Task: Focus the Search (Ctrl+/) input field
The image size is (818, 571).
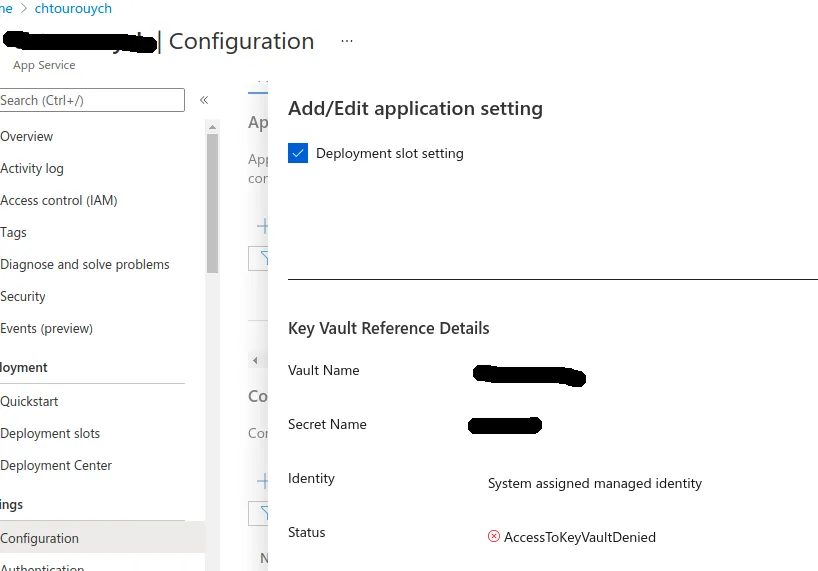Action: coord(90,100)
